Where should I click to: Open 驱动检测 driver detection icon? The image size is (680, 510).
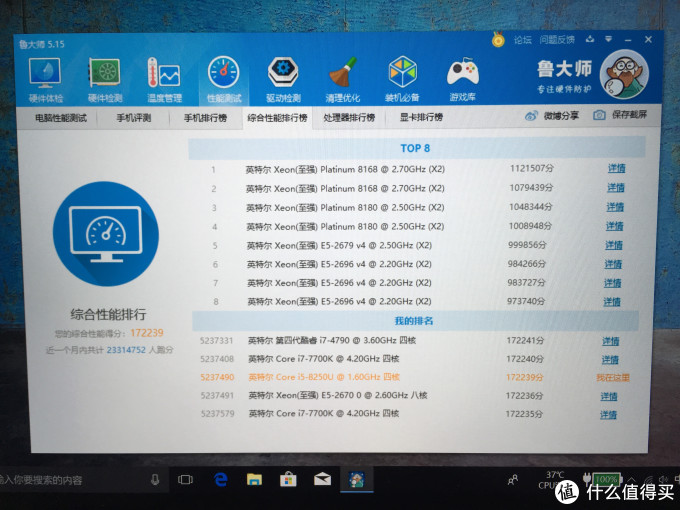(283, 80)
